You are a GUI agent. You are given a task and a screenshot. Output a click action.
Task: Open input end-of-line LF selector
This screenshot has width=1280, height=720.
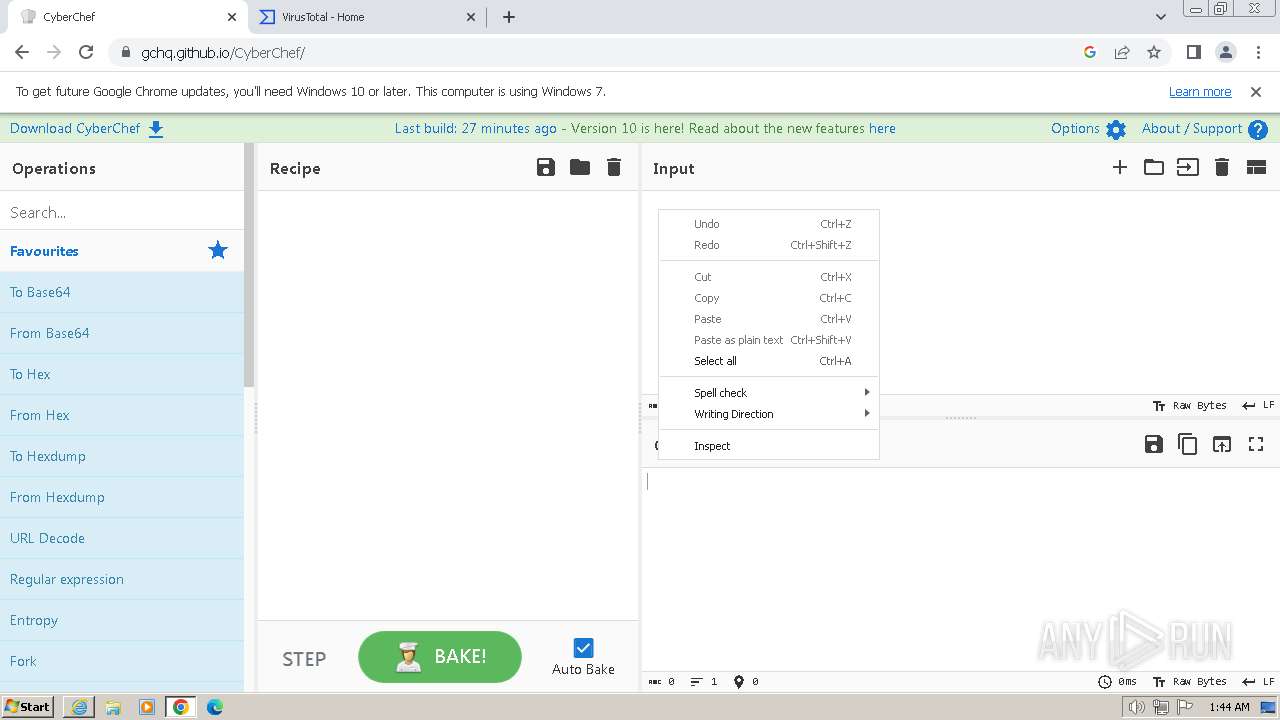(x=1258, y=406)
